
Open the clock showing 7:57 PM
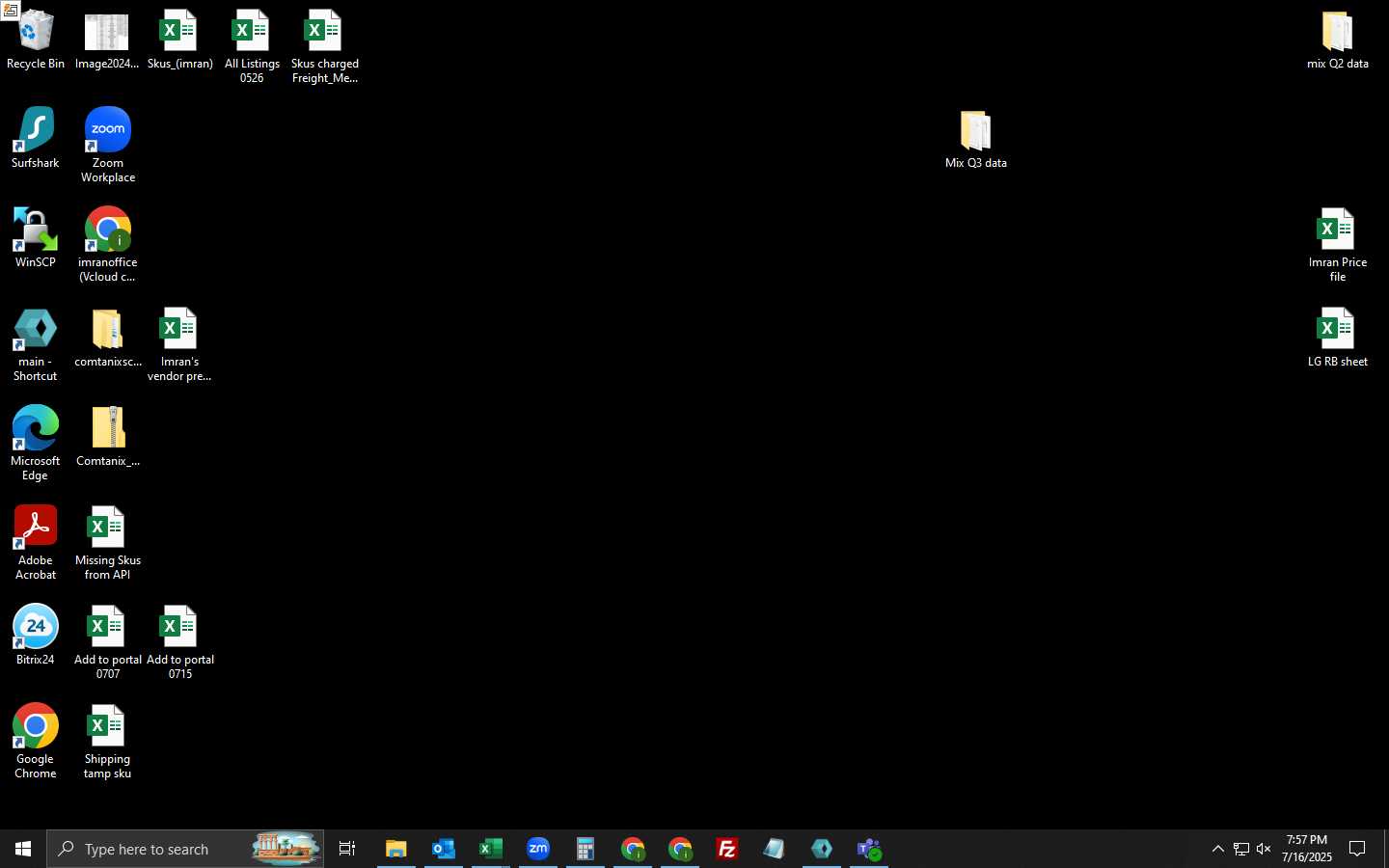[1307, 849]
